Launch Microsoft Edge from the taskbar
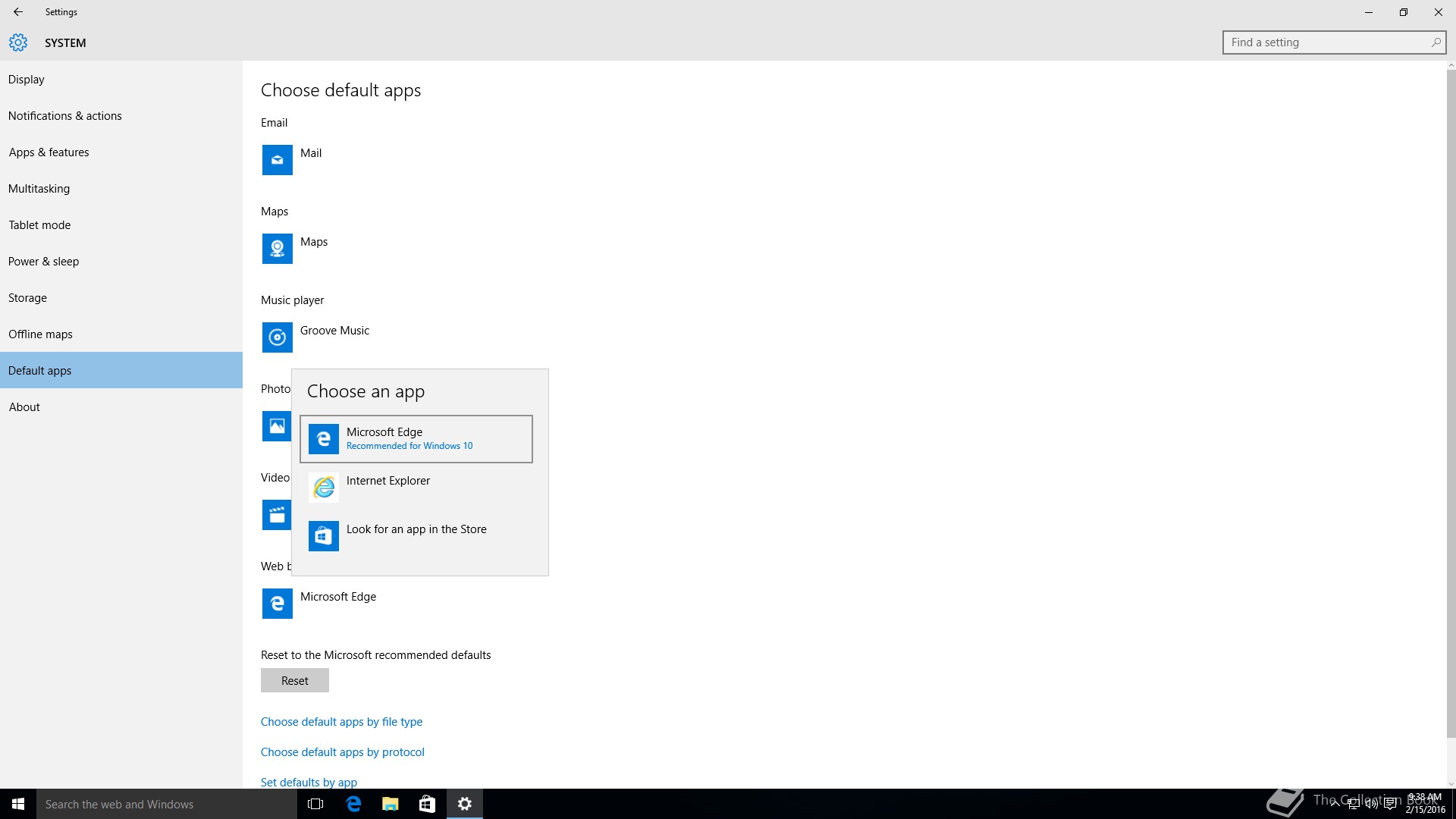The height and width of the screenshot is (819, 1456). point(353,804)
